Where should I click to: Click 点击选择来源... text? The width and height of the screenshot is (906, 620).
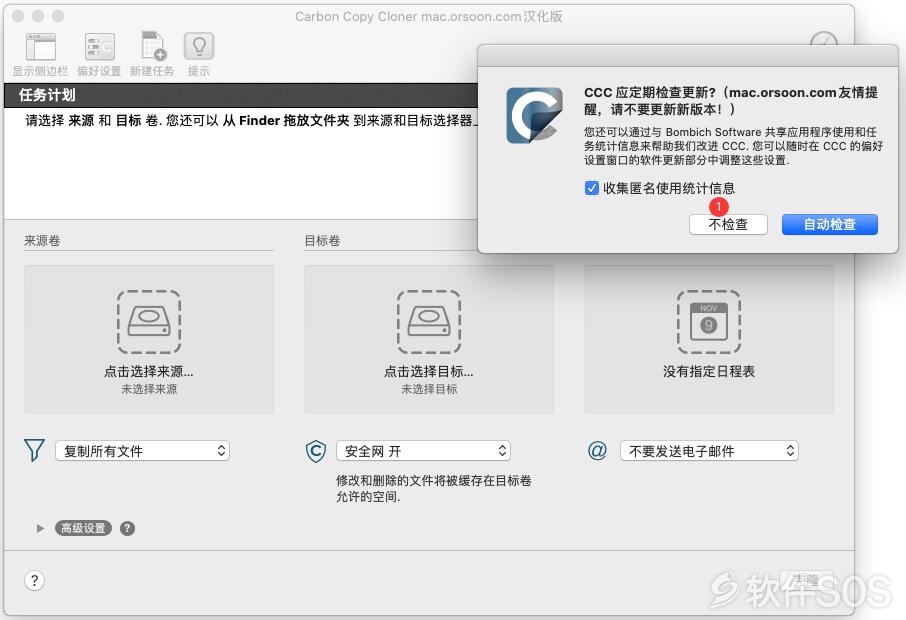(149, 372)
